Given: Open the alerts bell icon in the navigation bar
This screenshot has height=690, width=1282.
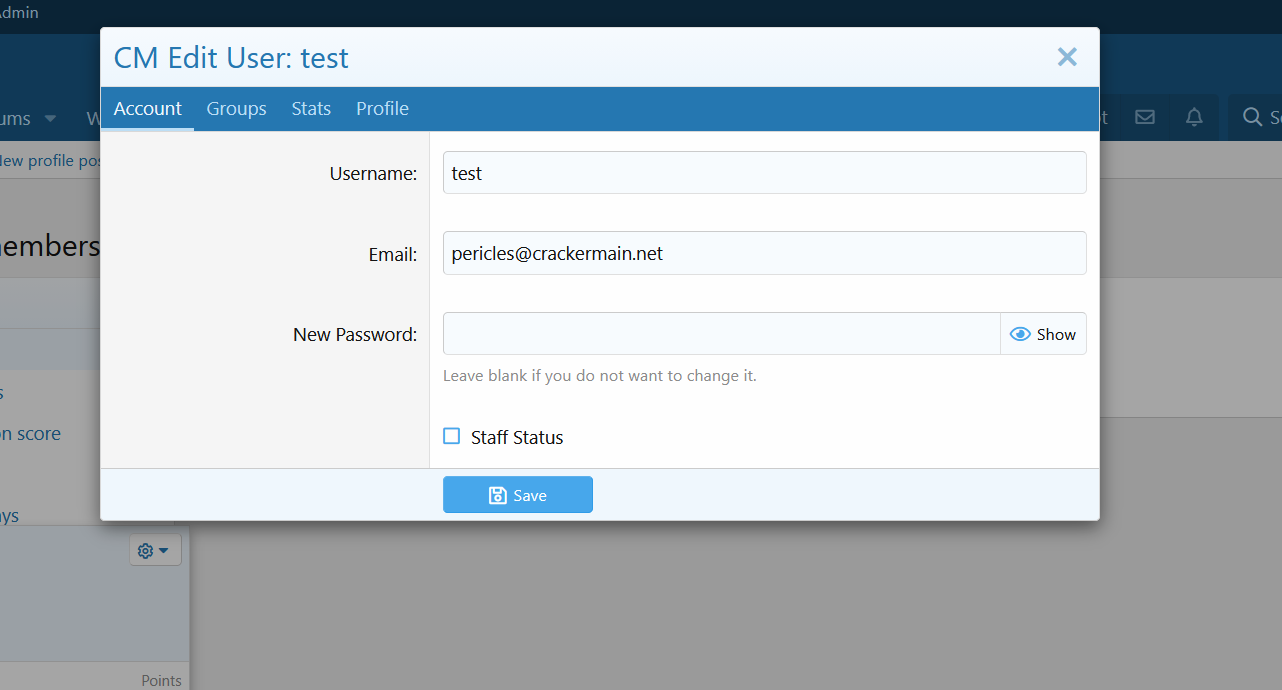Looking at the screenshot, I should pyautogui.click(x=1194, y=117).
